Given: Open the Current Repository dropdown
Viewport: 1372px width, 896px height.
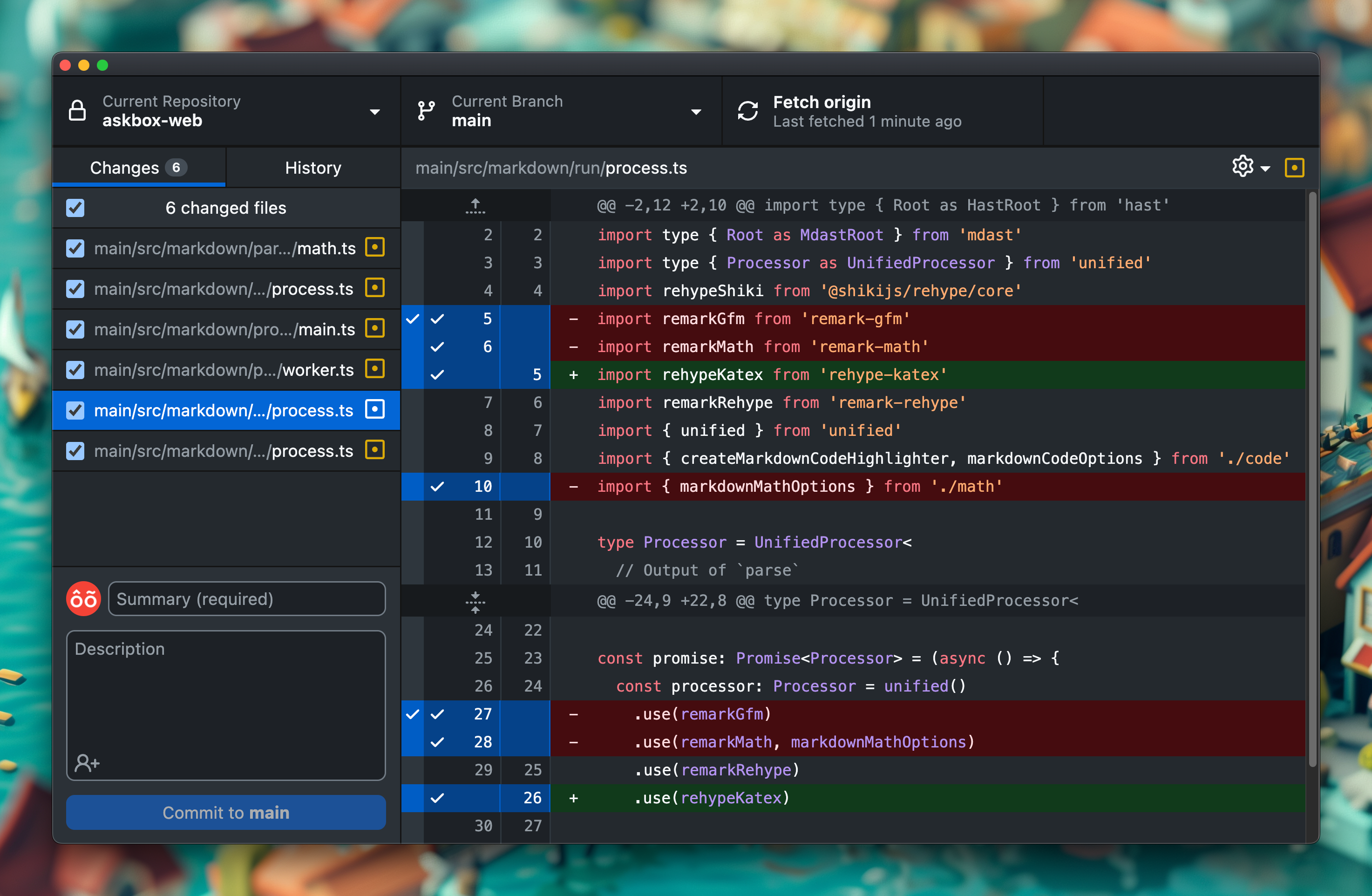Looking at the screenshot, I should (226, 111).
